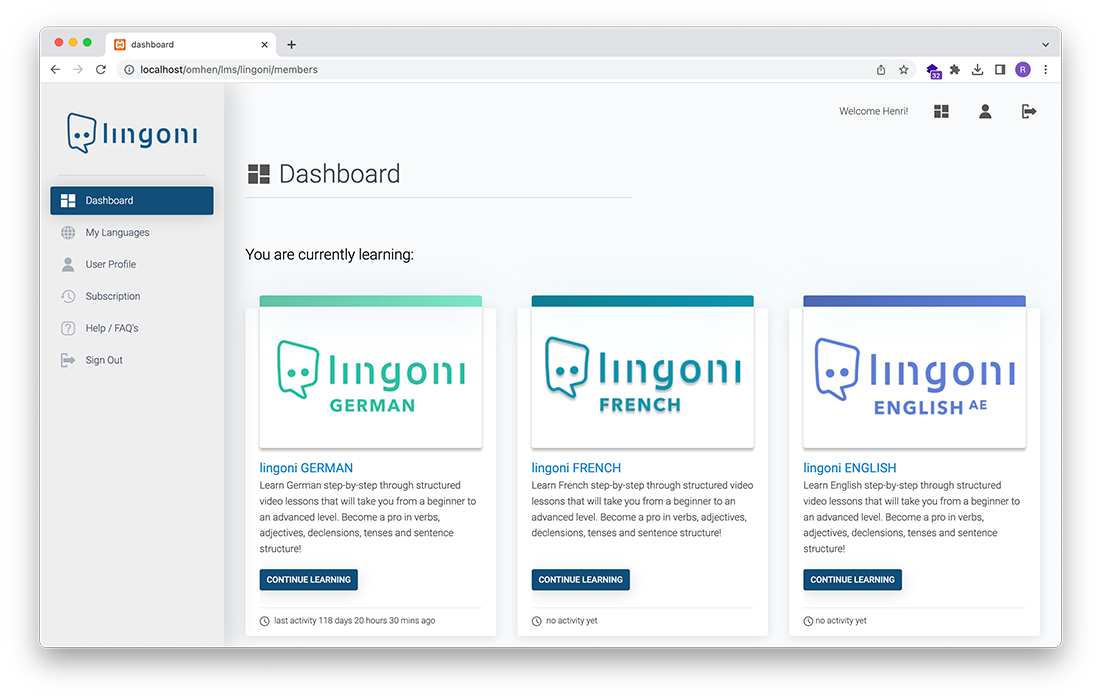Go to Help / FAQ's in sidebar
Viewport: 1101px width, 700px height.
[x=112, y=329]
